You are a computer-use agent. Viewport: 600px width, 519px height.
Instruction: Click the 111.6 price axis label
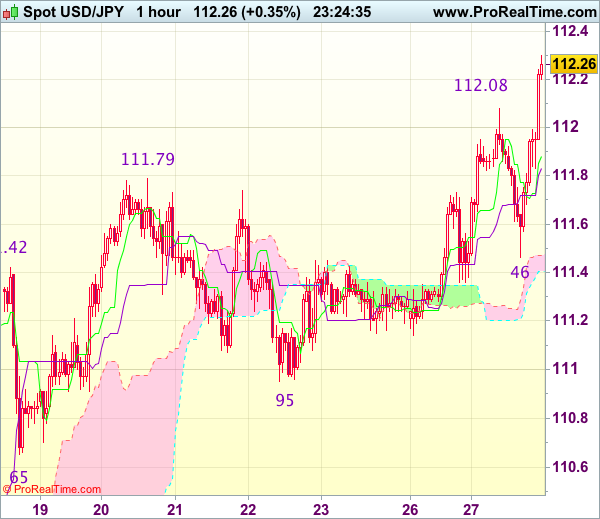pyautogui.click(x=571, y=224)
